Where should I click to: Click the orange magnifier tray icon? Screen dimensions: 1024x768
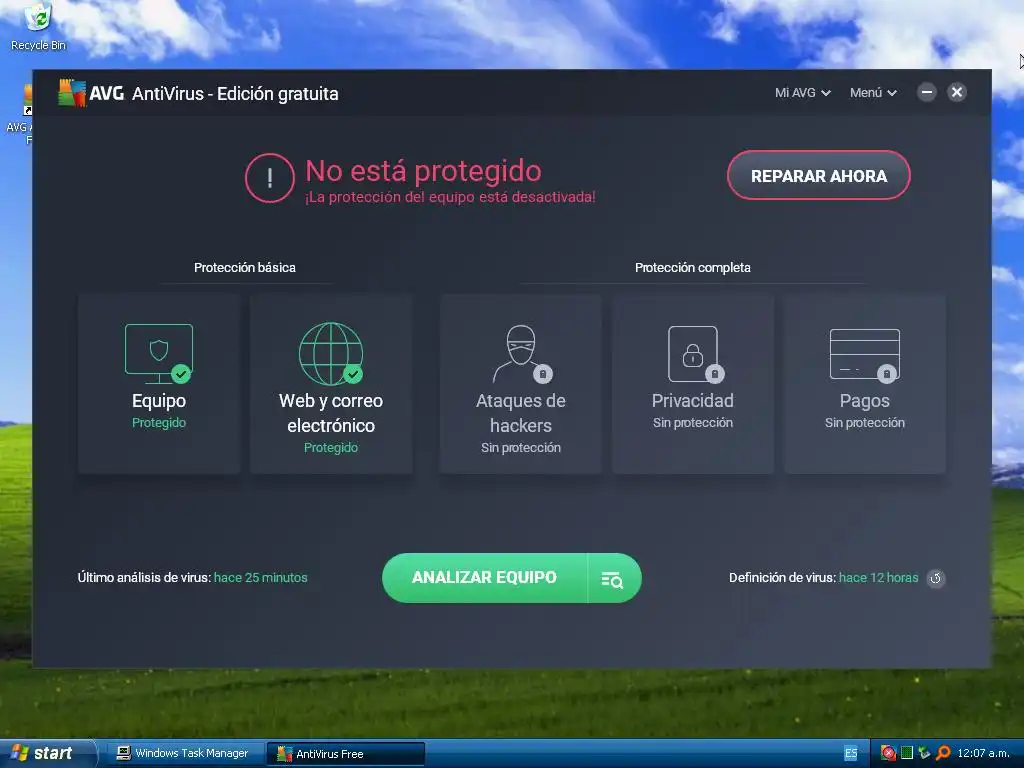pos(942,753)
